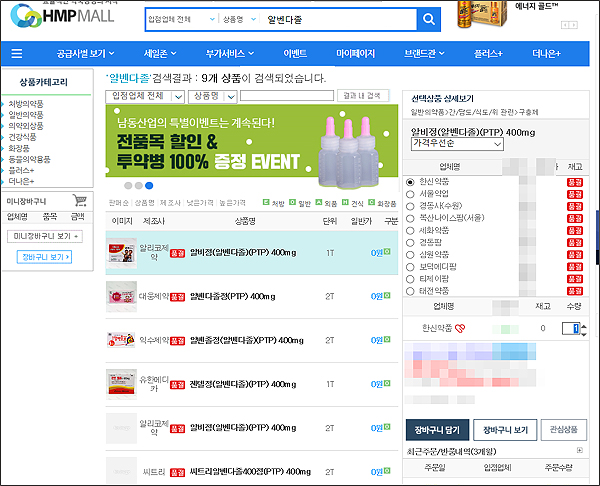
Task: Open 상품명 dropdown in top search bar
Action: [239, 19]
